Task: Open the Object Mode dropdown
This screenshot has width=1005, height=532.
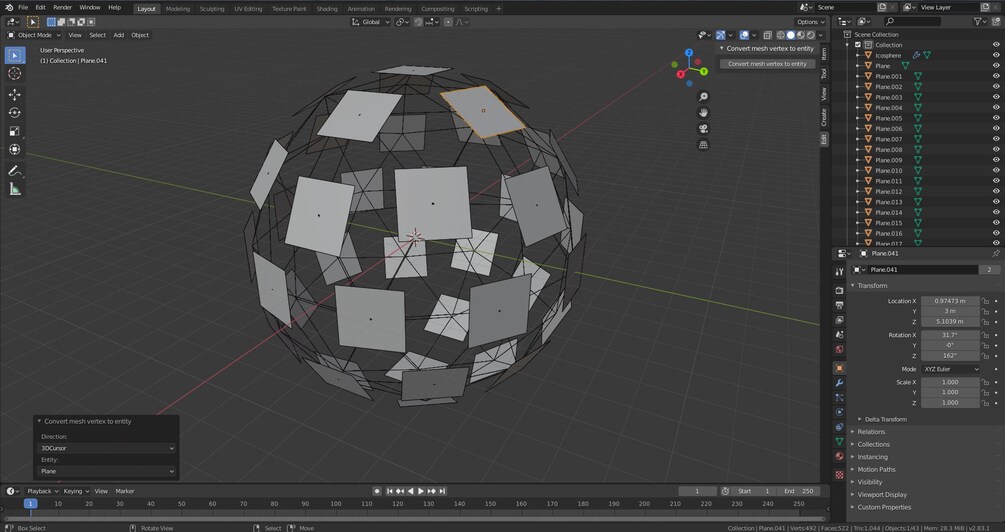Action: coord(35,35)
